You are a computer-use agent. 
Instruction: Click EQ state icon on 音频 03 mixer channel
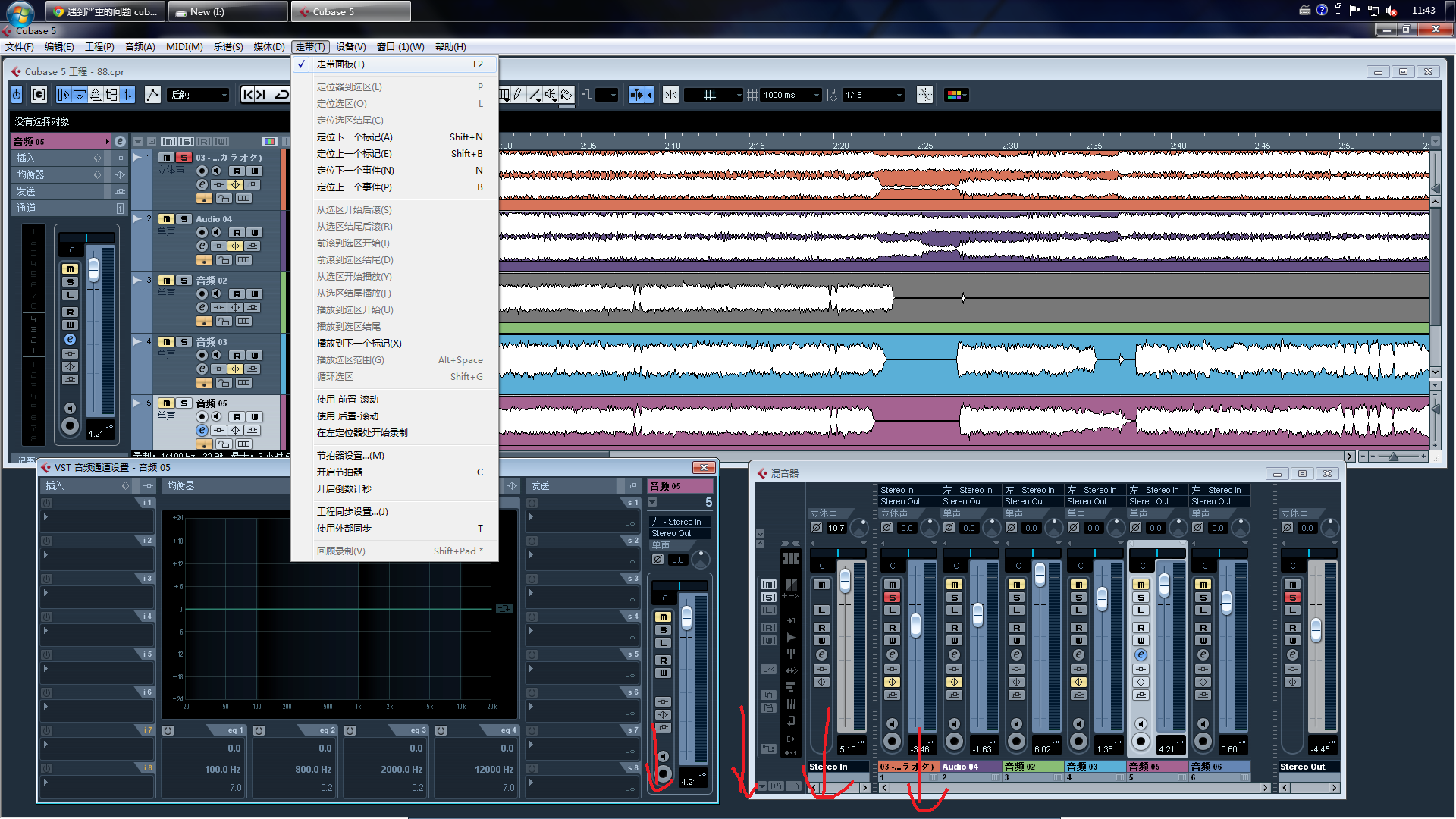(1078, 682)
